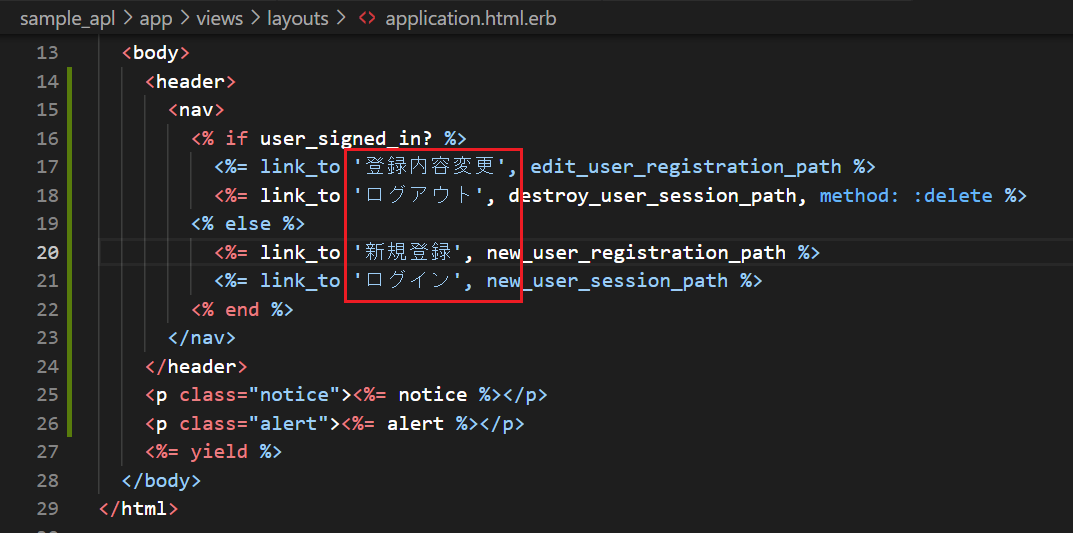Expand breadcrumb chevron after sample_apl

pos(127,18)
